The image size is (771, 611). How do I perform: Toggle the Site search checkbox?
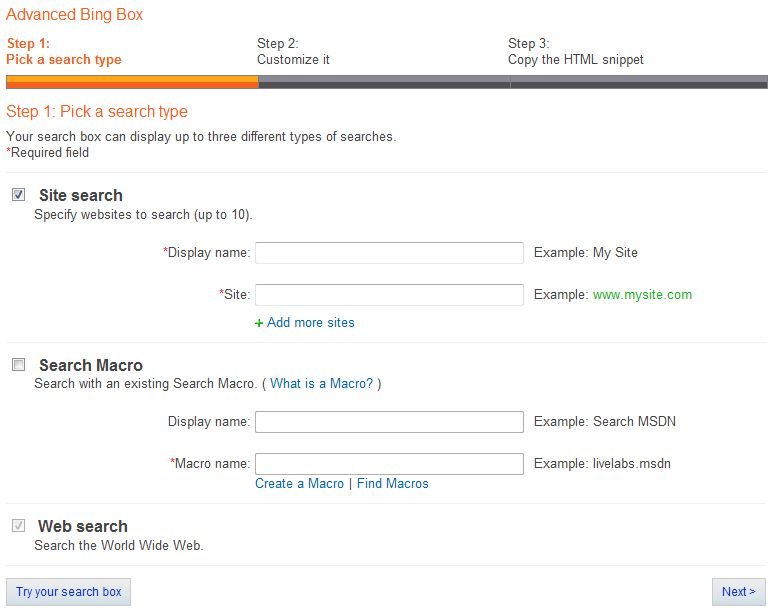point(18,195)
